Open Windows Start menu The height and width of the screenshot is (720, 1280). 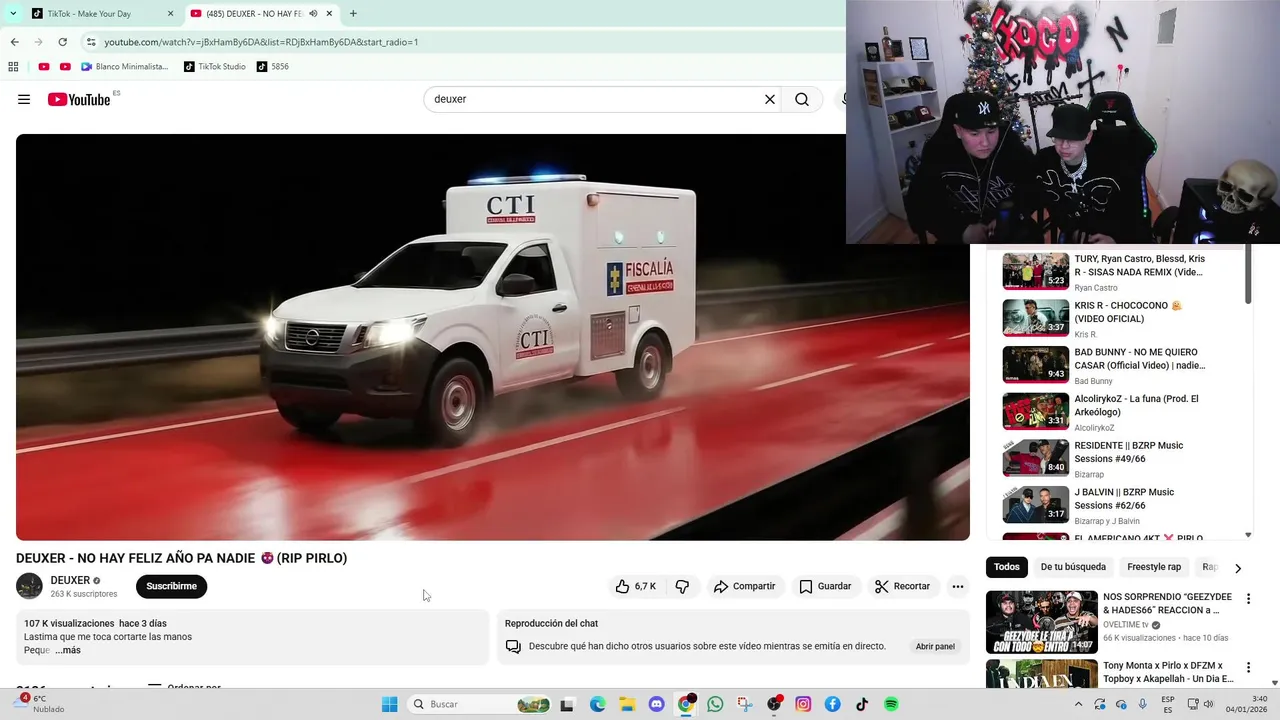point(389,704)
